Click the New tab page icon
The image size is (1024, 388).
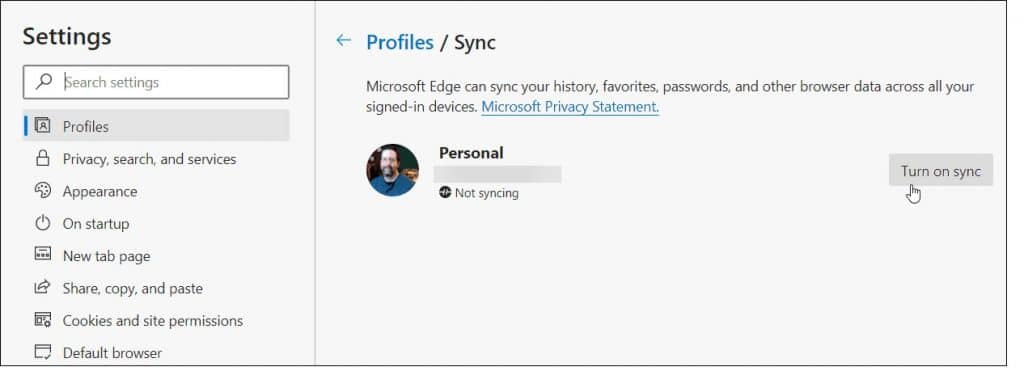[x=42, y=255]
